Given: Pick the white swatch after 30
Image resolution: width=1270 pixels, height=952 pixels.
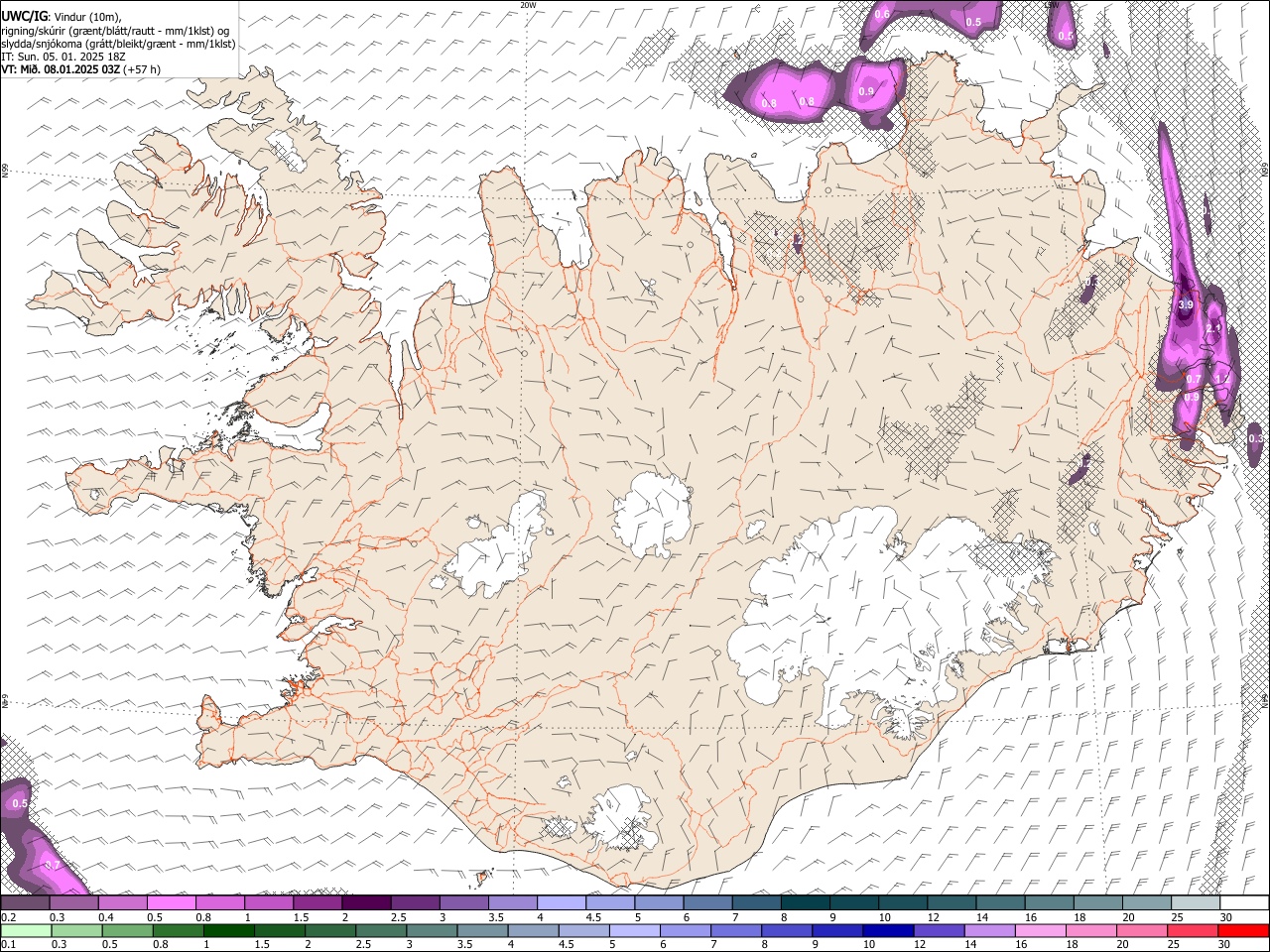Looking at the screenshot, I should pos(1244,902).
